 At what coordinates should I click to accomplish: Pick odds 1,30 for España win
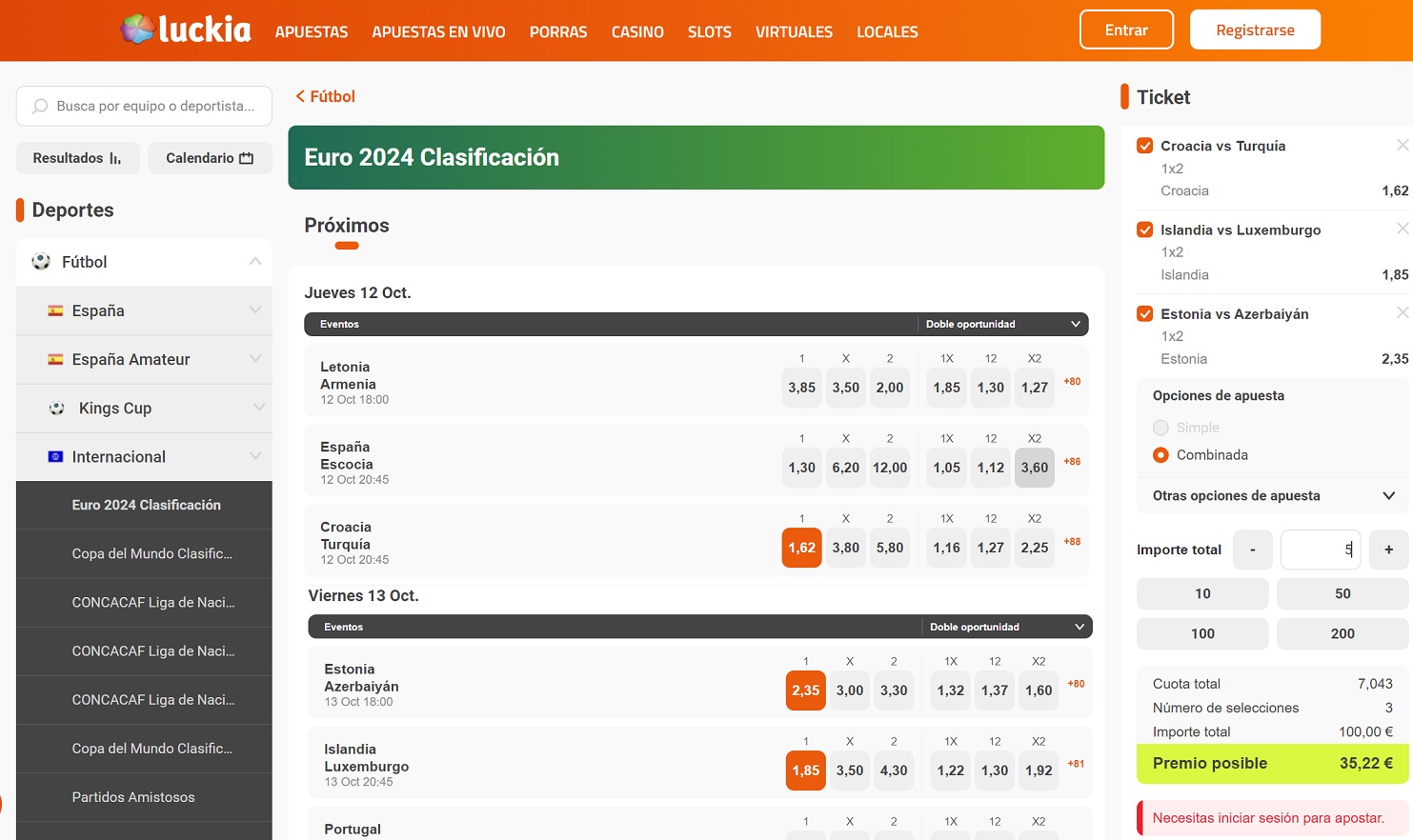coord(801,468)
